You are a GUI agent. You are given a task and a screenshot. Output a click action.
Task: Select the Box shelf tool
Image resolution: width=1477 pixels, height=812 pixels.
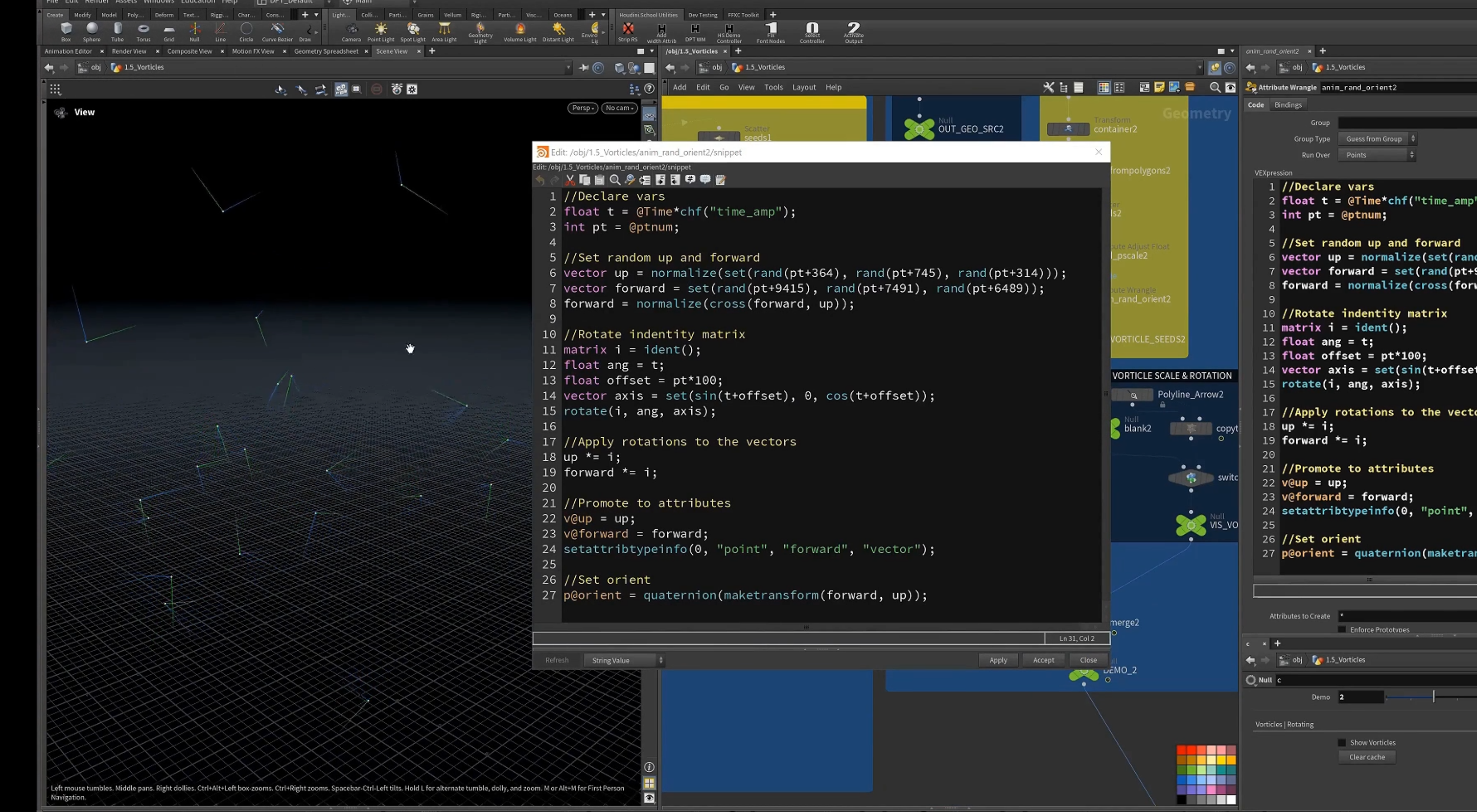pyautogui.click(x=66, y=32)
